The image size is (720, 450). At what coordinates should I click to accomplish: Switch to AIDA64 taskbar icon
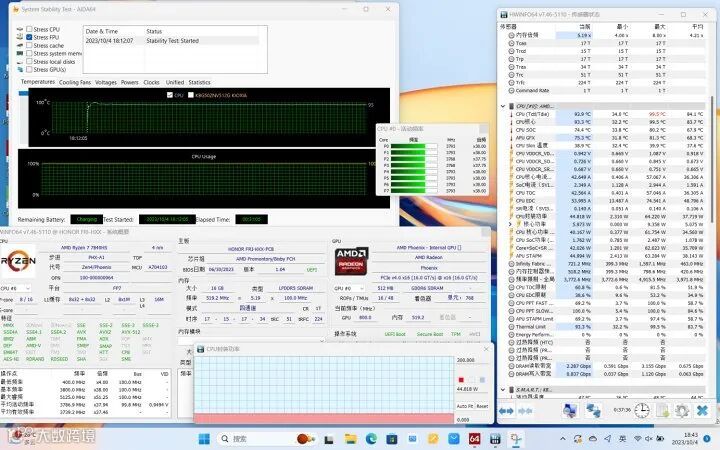coord(474,439)
